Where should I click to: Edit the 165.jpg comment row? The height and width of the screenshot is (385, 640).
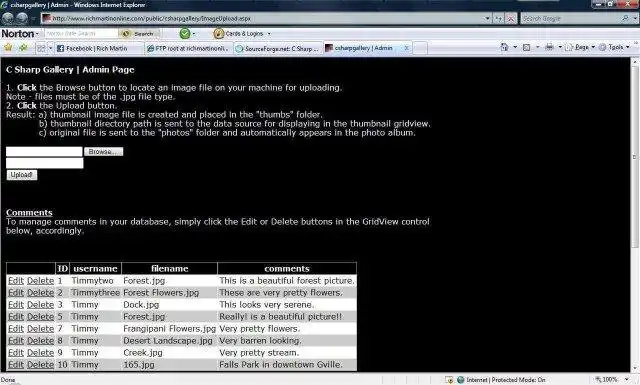16,365
